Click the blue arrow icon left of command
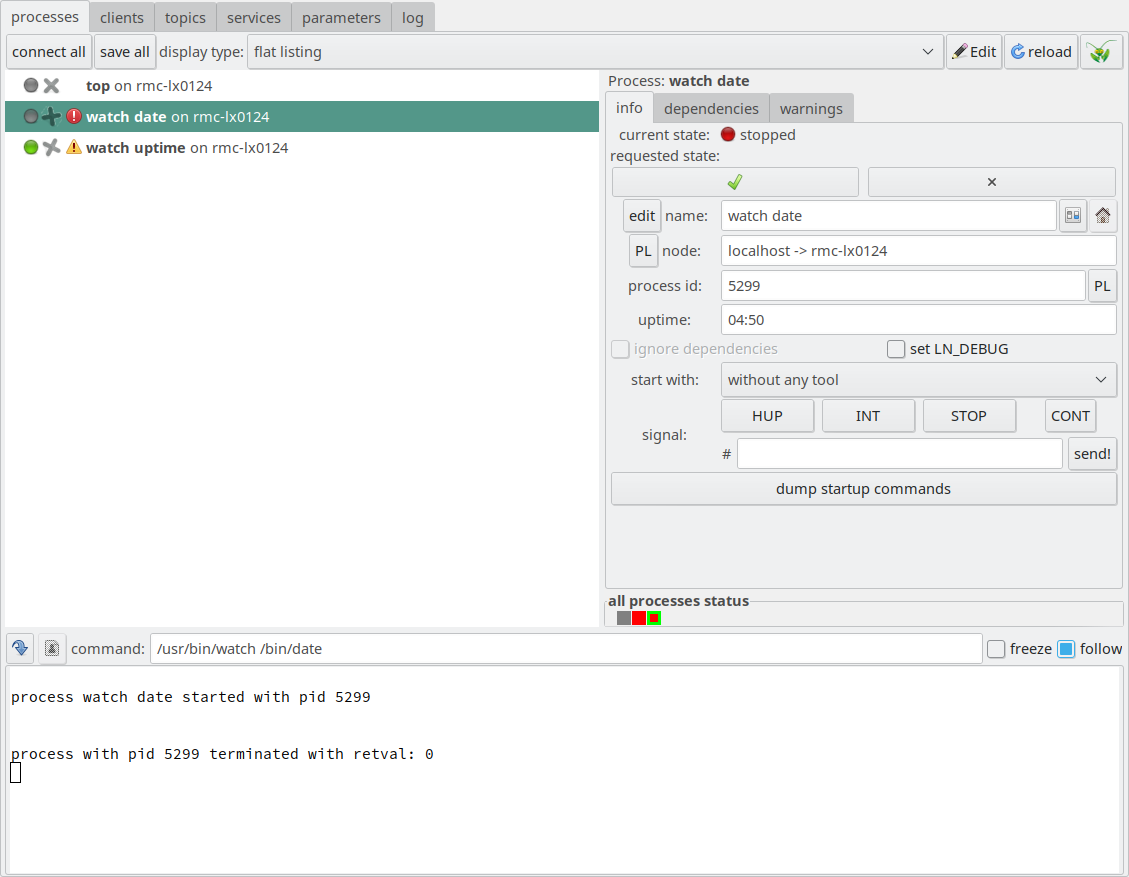Image resolution: width=1129 pixels, height=877 pixels. coord(20,649)
